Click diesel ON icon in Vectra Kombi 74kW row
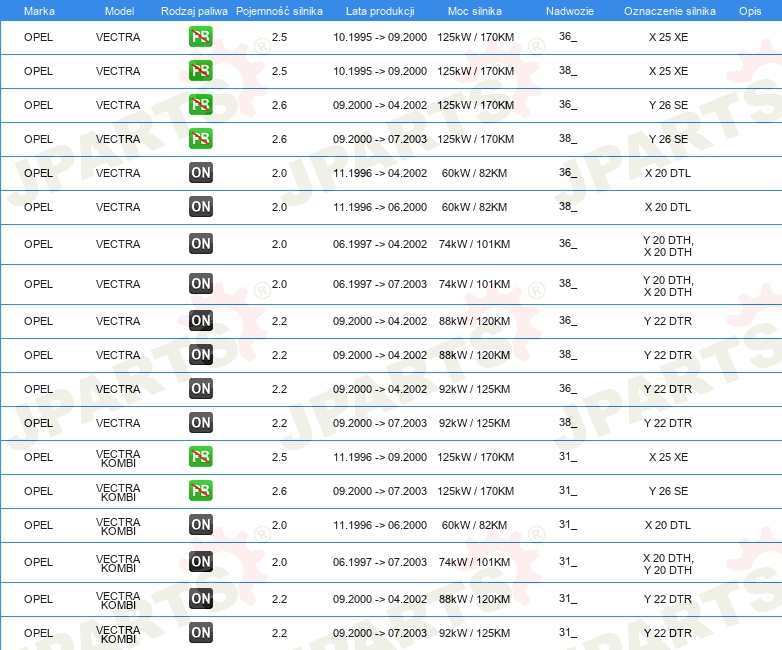The height and width of the screenshot is (650, 782). tap(200, 562)
